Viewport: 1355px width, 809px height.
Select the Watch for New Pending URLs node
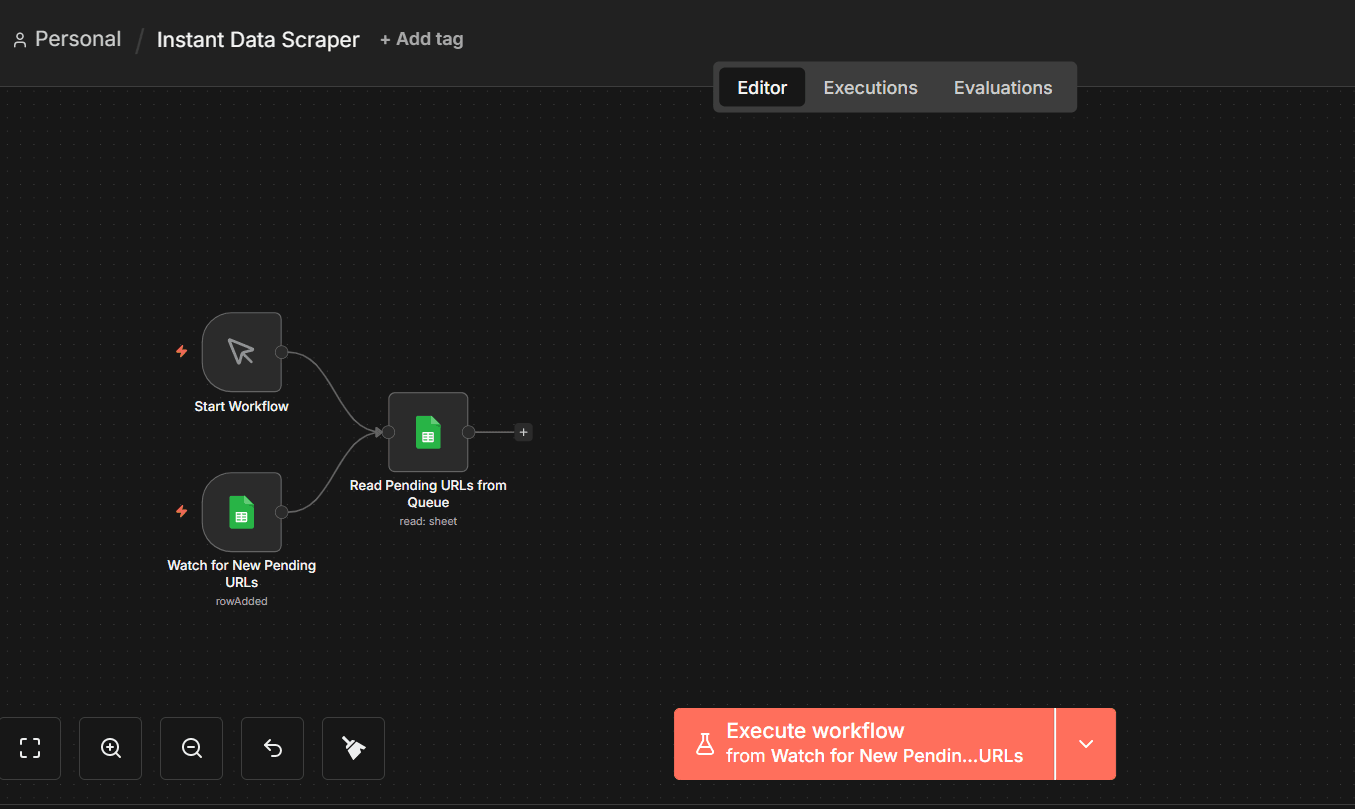pyautogui.click(x=241, y=512)
